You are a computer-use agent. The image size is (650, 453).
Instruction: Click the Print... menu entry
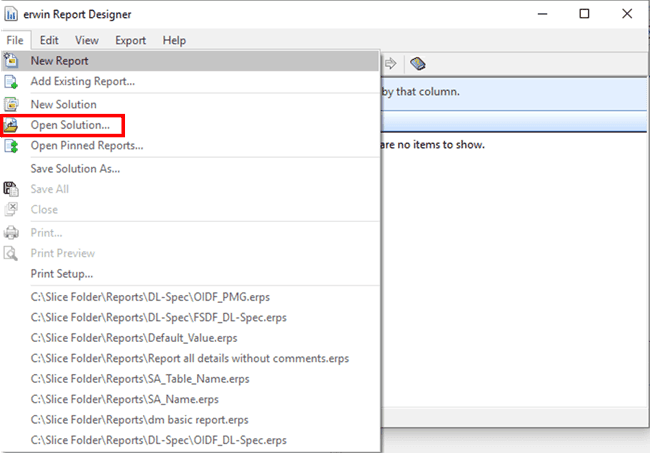click(191, 233)
